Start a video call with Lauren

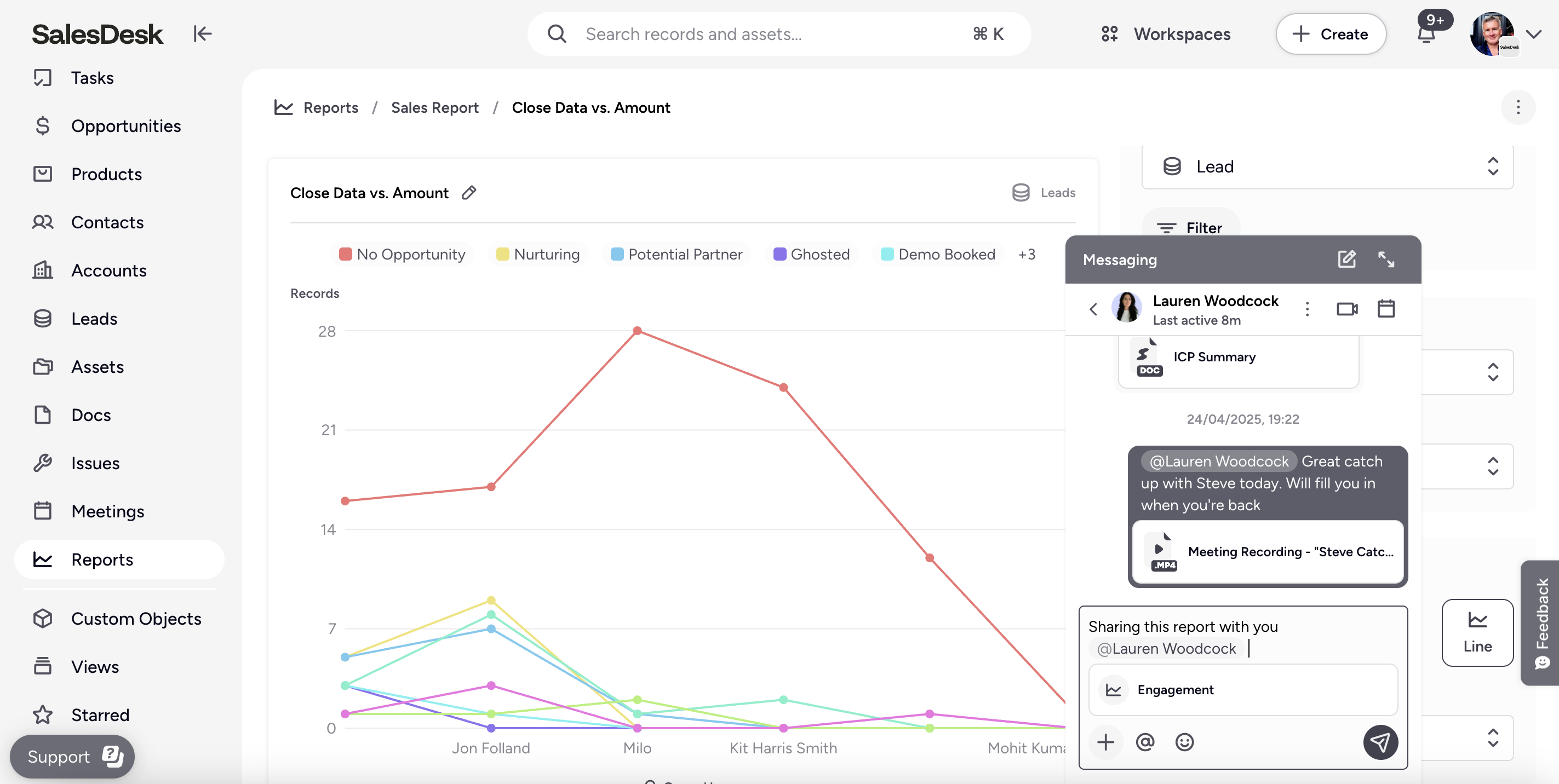pyautogui.click(x=1346, y=309)
